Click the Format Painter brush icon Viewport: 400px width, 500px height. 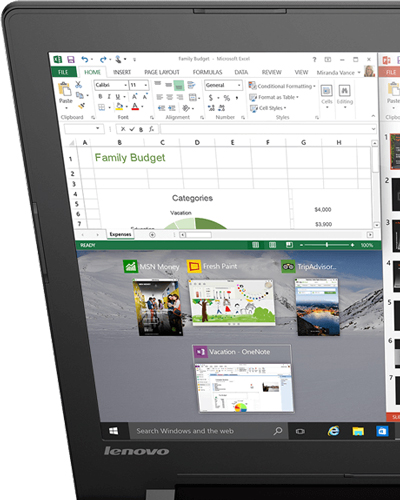coord(81,106)
